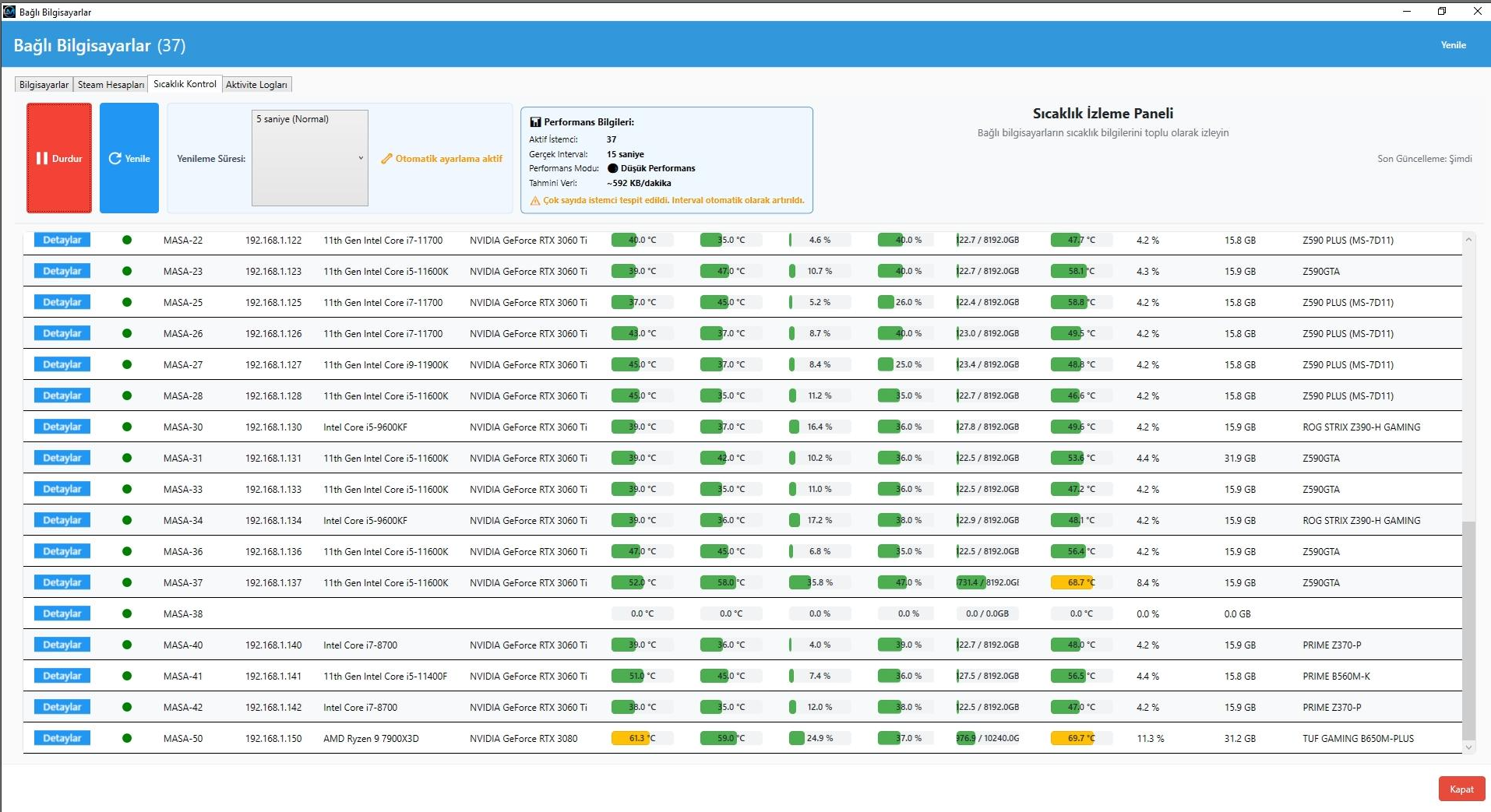
Task: Click the Otomatik ayarlama aktif pencil icon
Action: tap(386, 159)
